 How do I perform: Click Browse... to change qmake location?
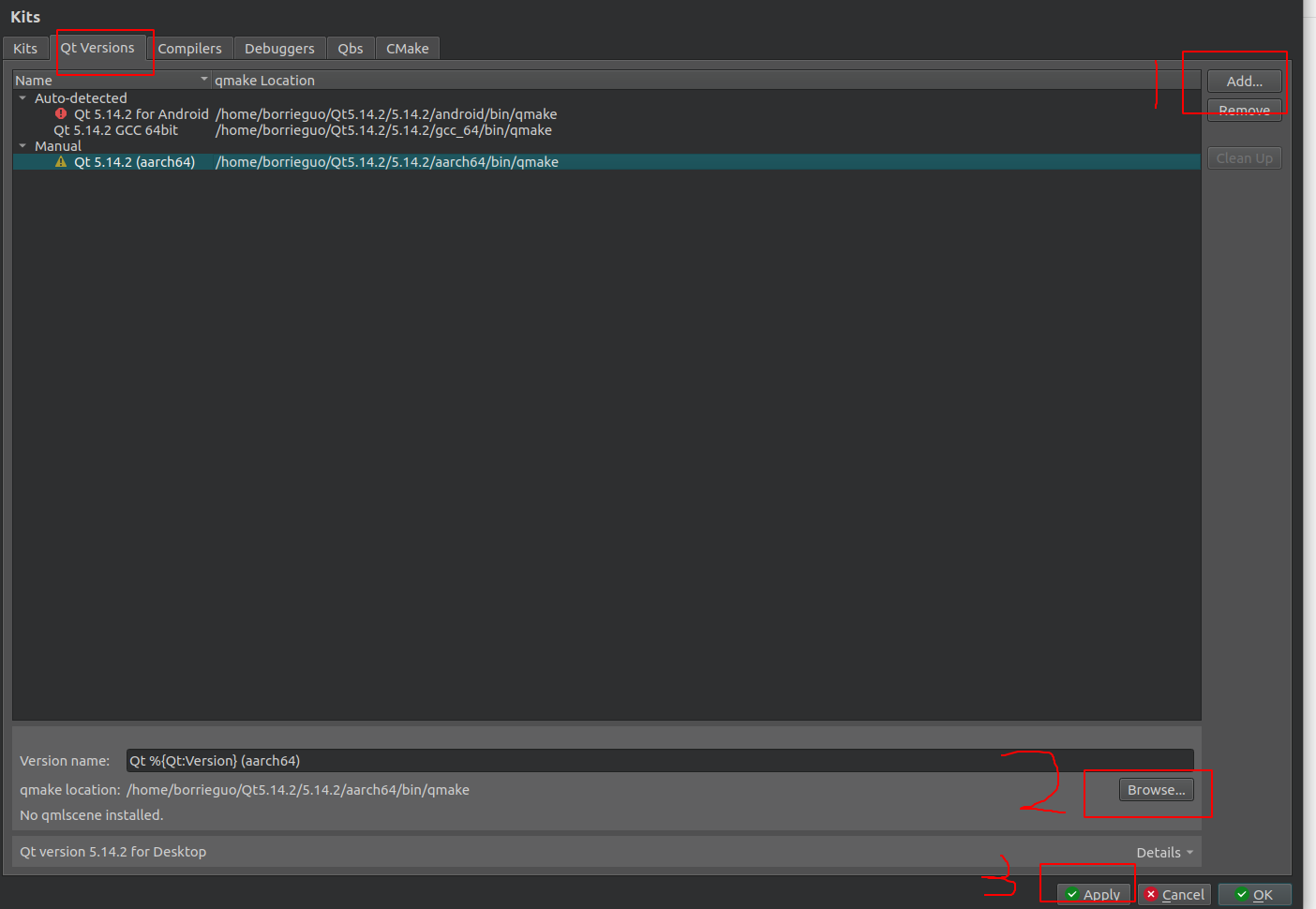click(x=1155, y=789)
